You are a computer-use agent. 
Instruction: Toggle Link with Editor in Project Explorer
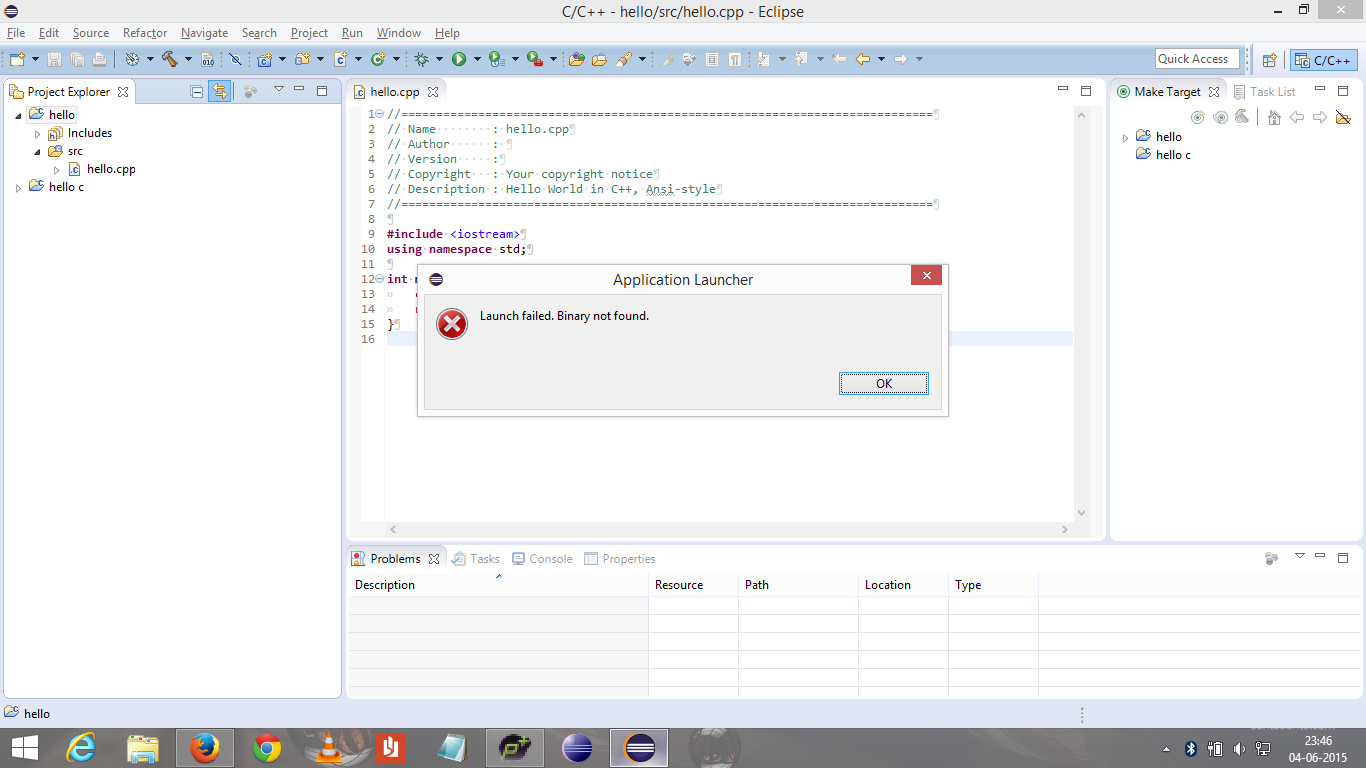point(220,91)
